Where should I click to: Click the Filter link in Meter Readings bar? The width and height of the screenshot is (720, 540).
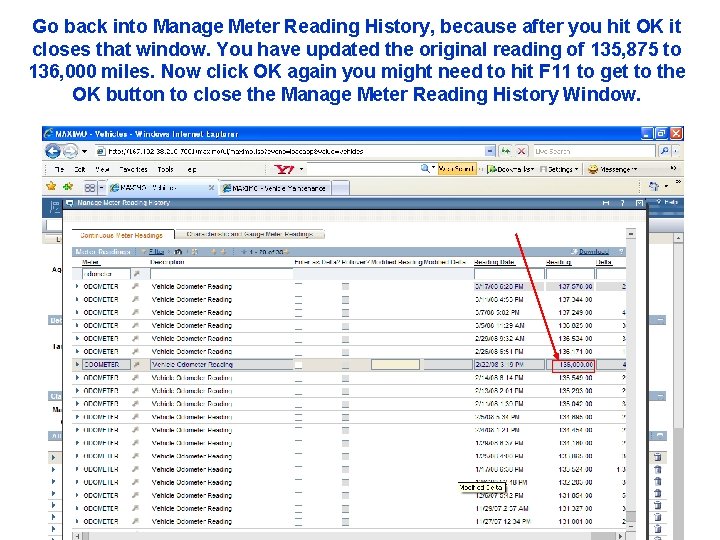click(x=156, y=252)
